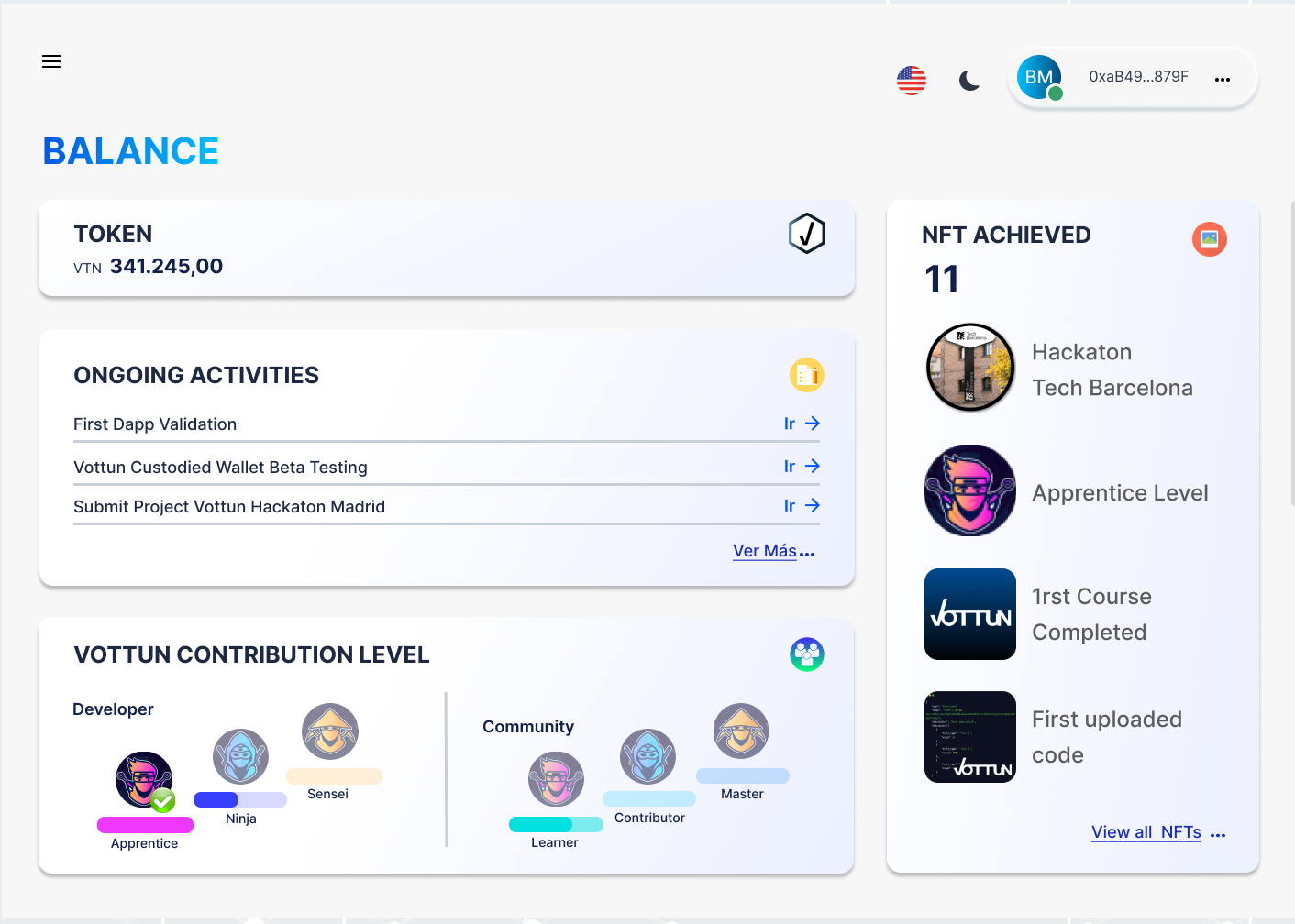Toggle dark mode with the moon icon
This screenshot has height=924, width=1295.
[x=968, y=81]
